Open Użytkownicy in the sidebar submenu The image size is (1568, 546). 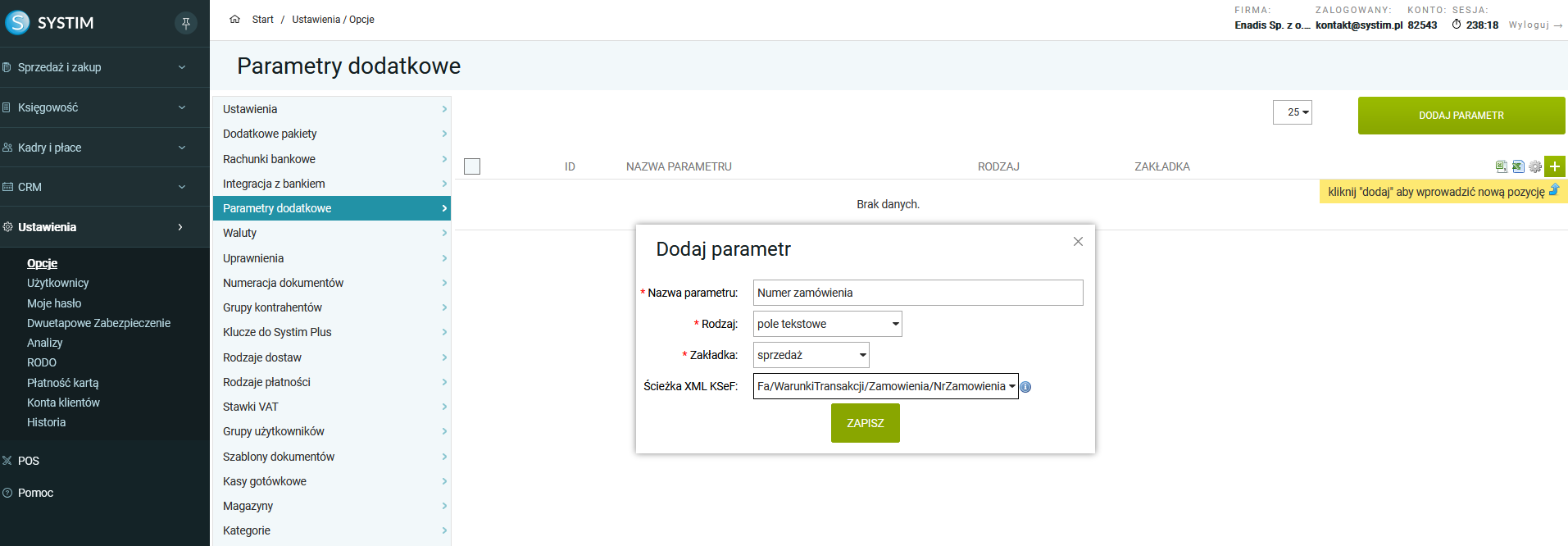pyautogui.click(x=58, y=283)
